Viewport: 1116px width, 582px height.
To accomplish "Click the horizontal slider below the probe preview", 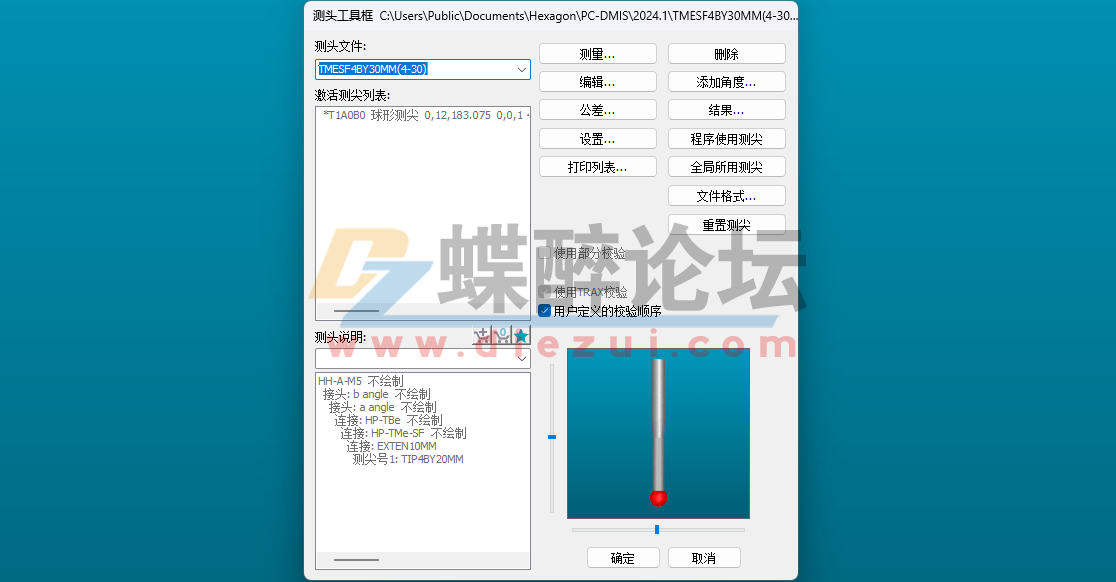I will point(658,530).
